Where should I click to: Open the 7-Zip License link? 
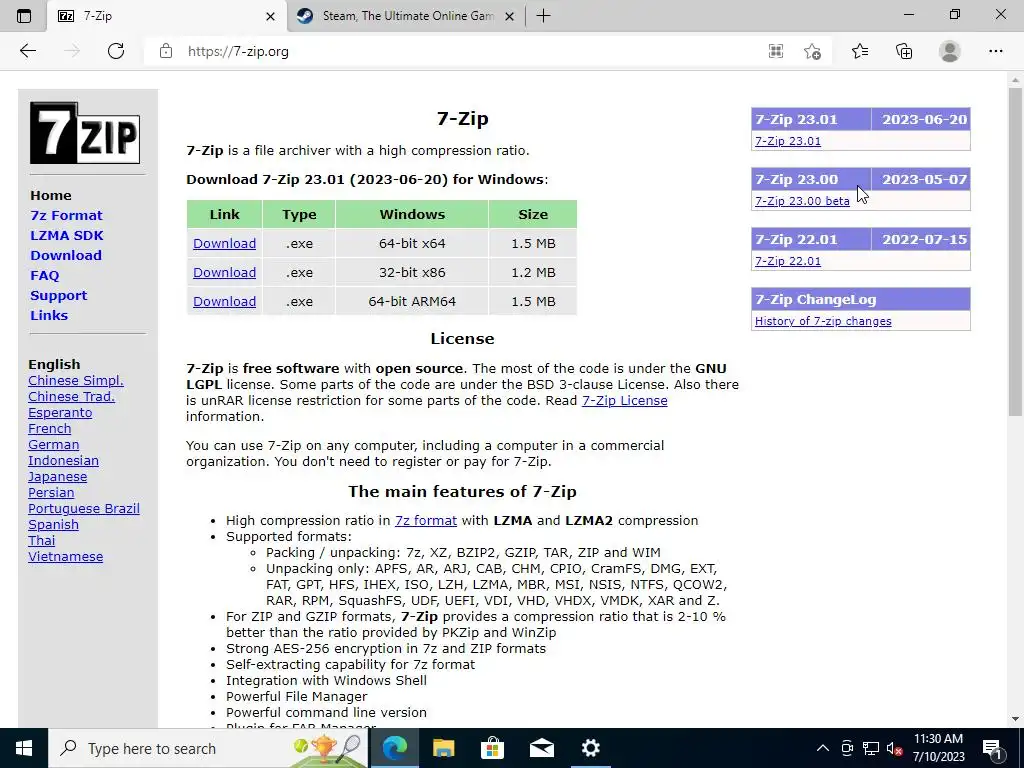coord(624,400)
